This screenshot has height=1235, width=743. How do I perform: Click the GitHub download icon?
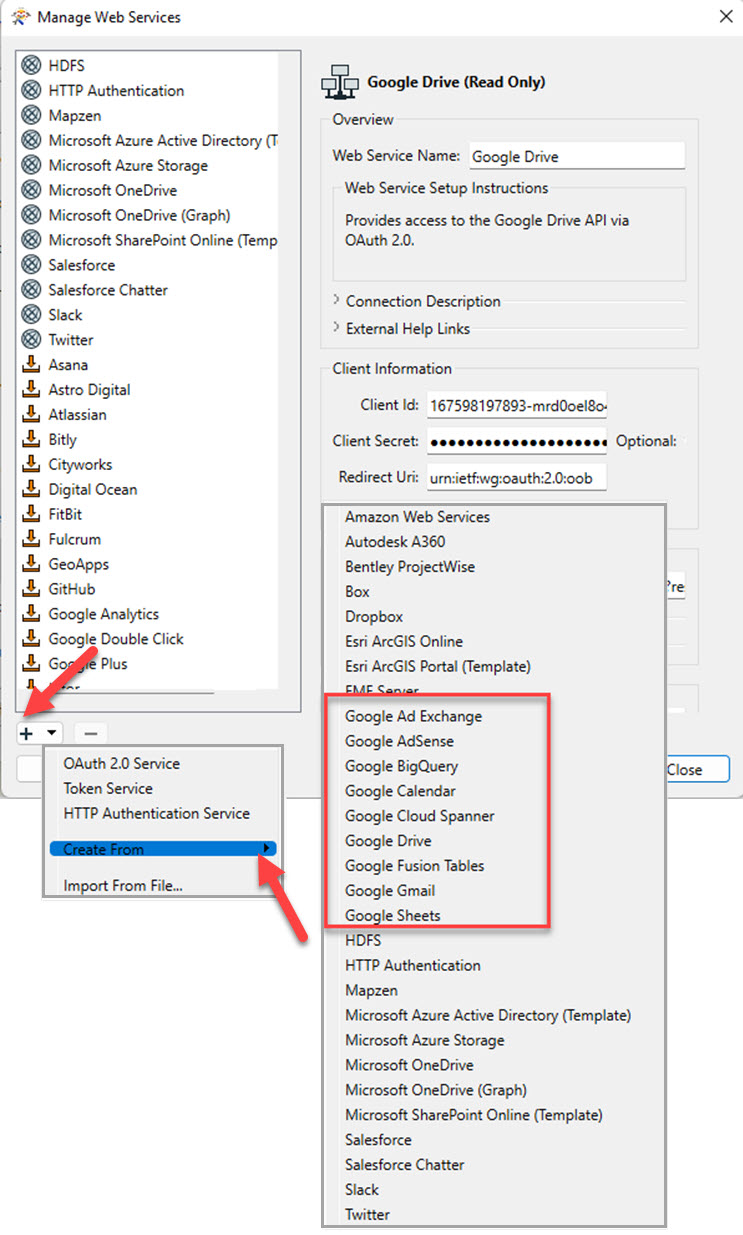[31, 590]
